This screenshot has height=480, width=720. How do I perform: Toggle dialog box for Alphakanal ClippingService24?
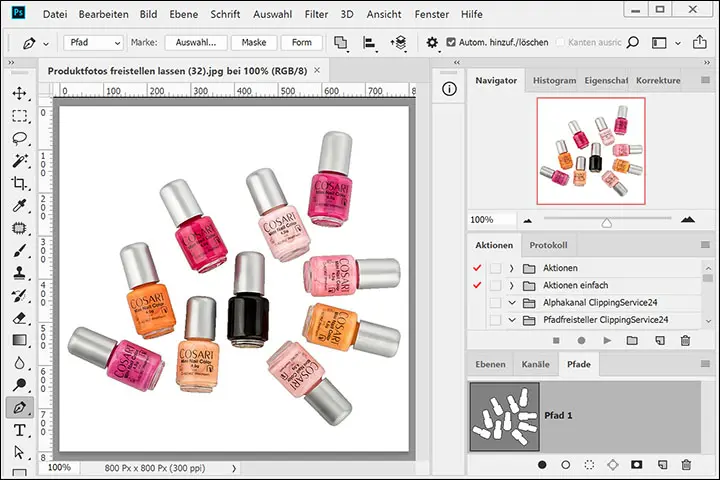point(495,303)
